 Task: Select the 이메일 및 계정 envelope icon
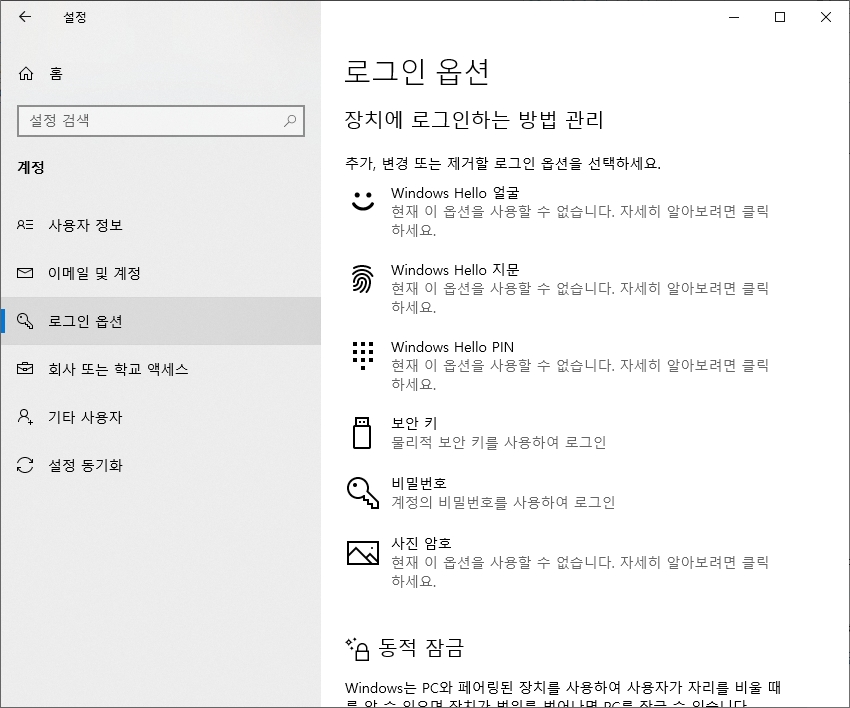[x=25, y=273]
